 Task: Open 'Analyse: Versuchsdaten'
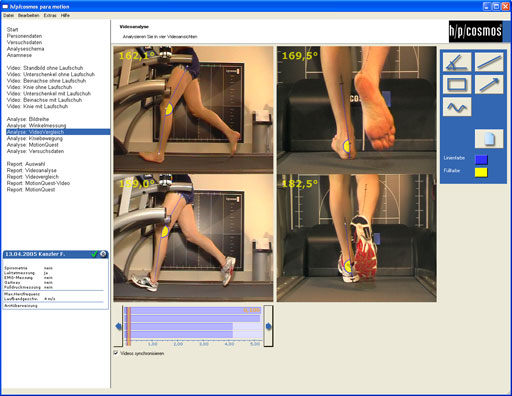[35, 151]
